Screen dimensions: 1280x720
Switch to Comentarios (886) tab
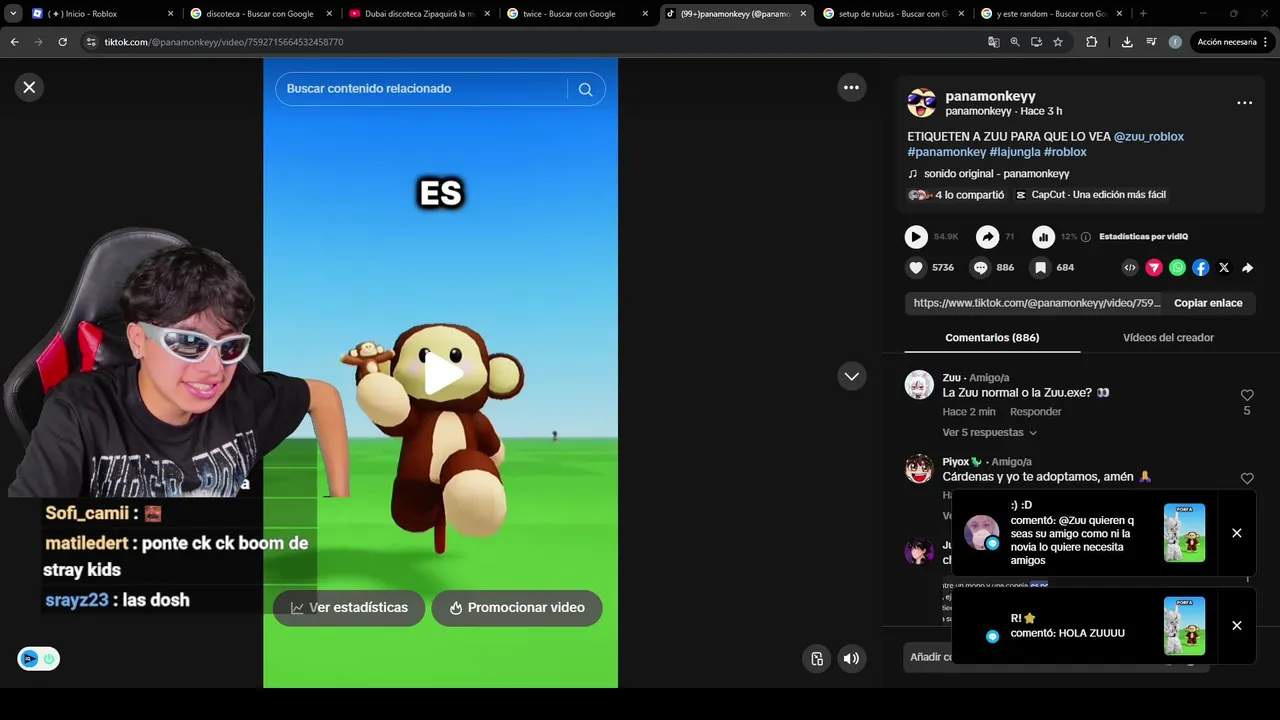click(x=992, y=338)
